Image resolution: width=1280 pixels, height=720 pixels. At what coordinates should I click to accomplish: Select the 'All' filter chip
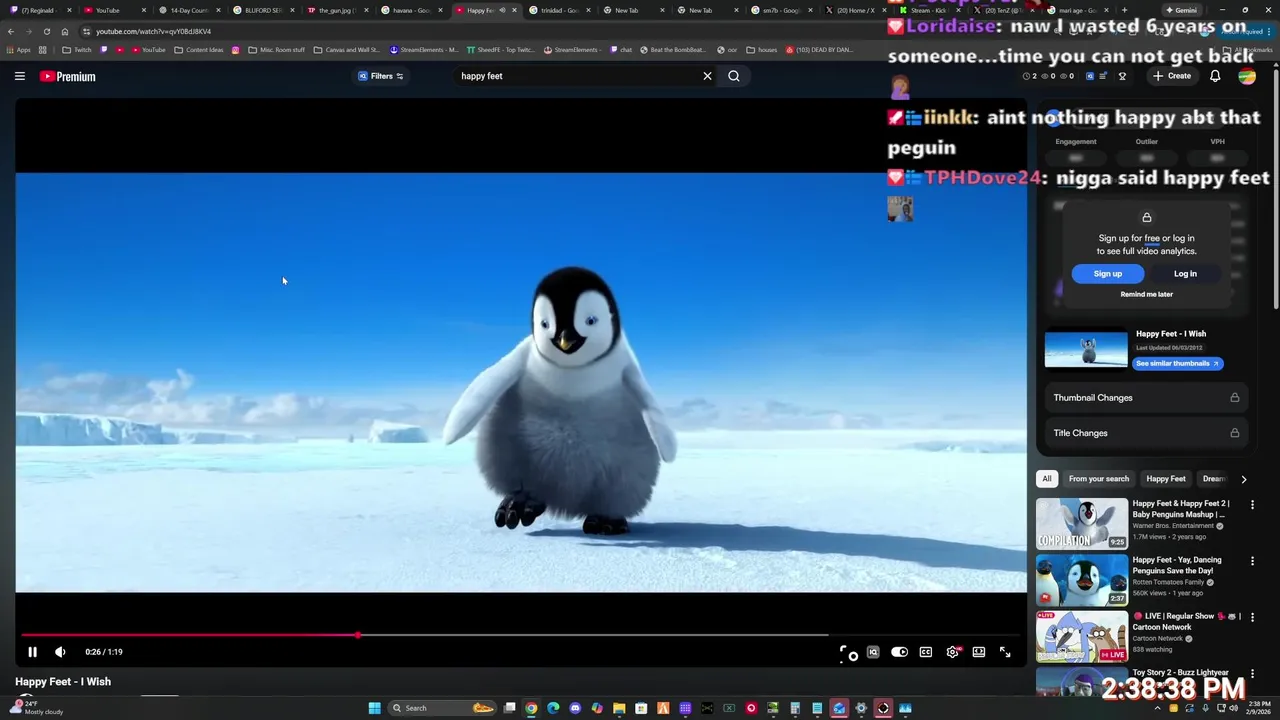point(1047,479)
